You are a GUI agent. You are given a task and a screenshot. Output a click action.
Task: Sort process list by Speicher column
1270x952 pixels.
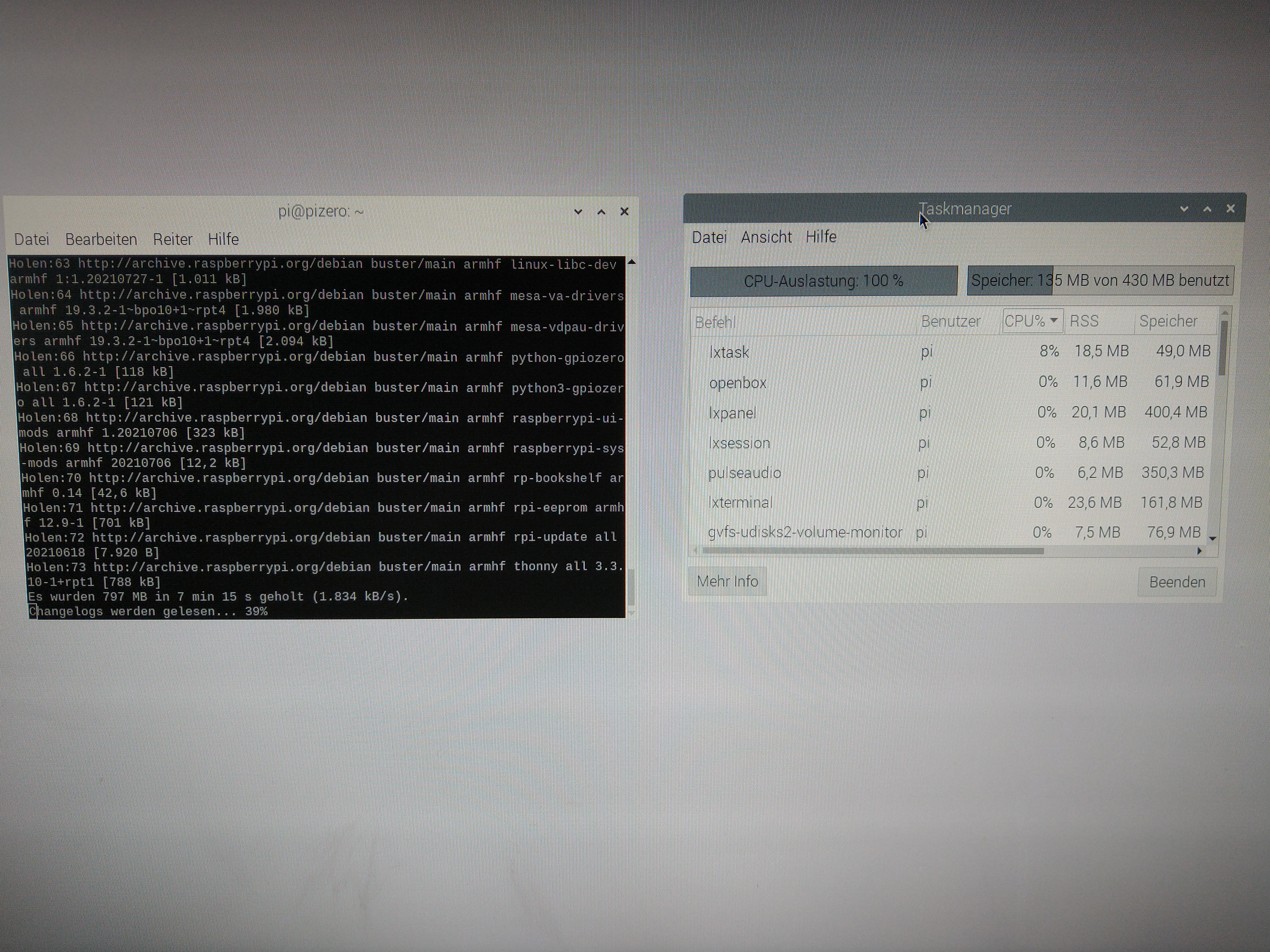tap(1168, 321)
